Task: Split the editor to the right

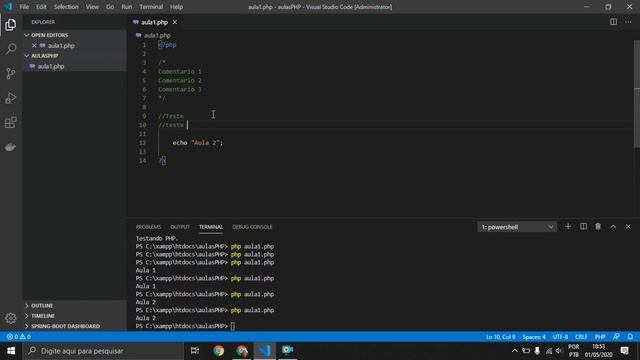Action: click(x=613, y=22)
